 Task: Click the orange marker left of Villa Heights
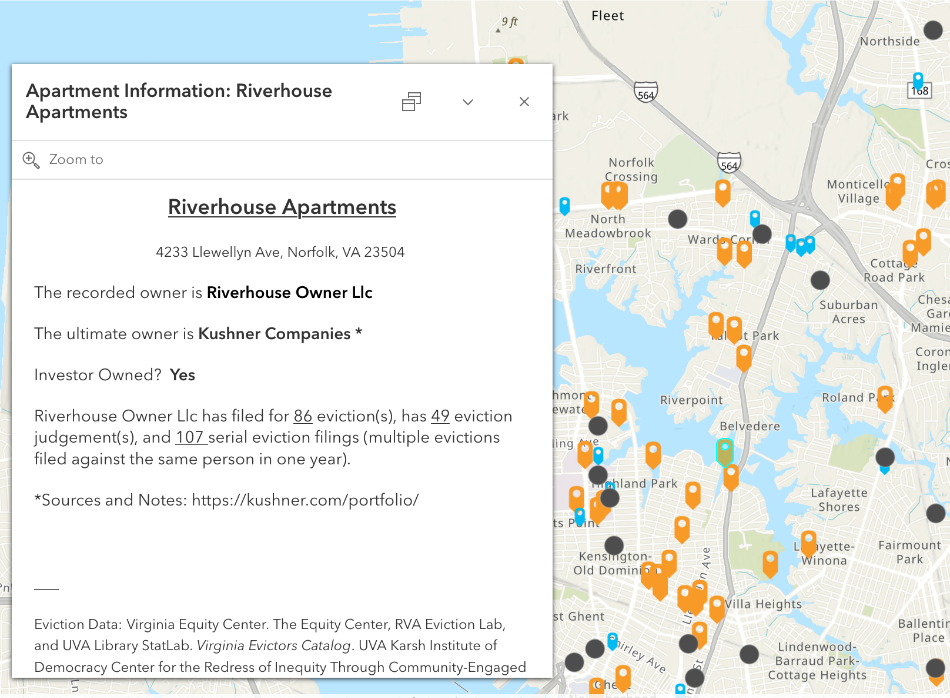click(x=717, y=608)
